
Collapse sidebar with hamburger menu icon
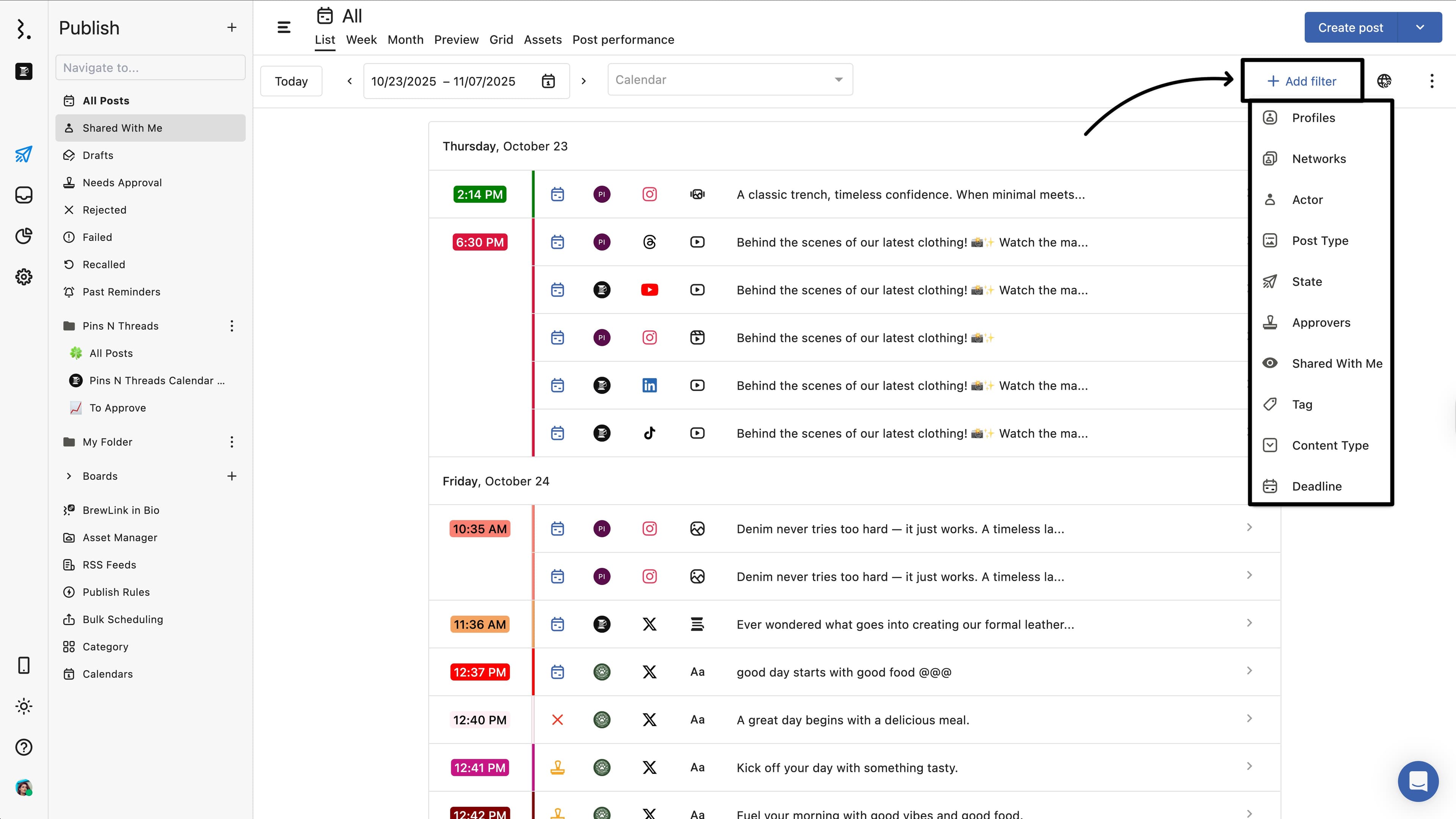(x=284, y=27)
